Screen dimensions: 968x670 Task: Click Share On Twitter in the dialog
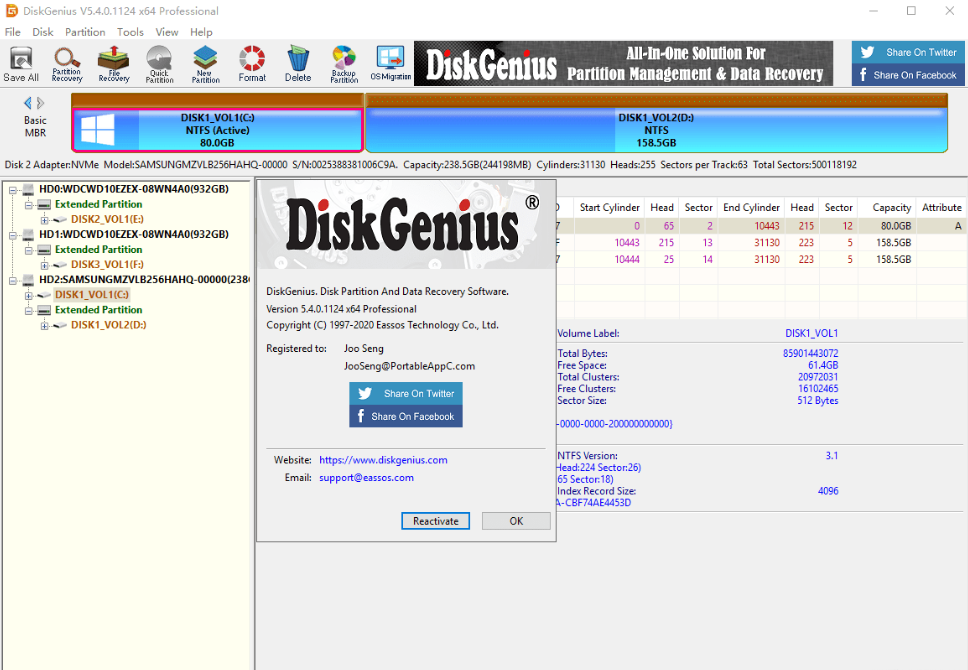click(x=406, y=394)
